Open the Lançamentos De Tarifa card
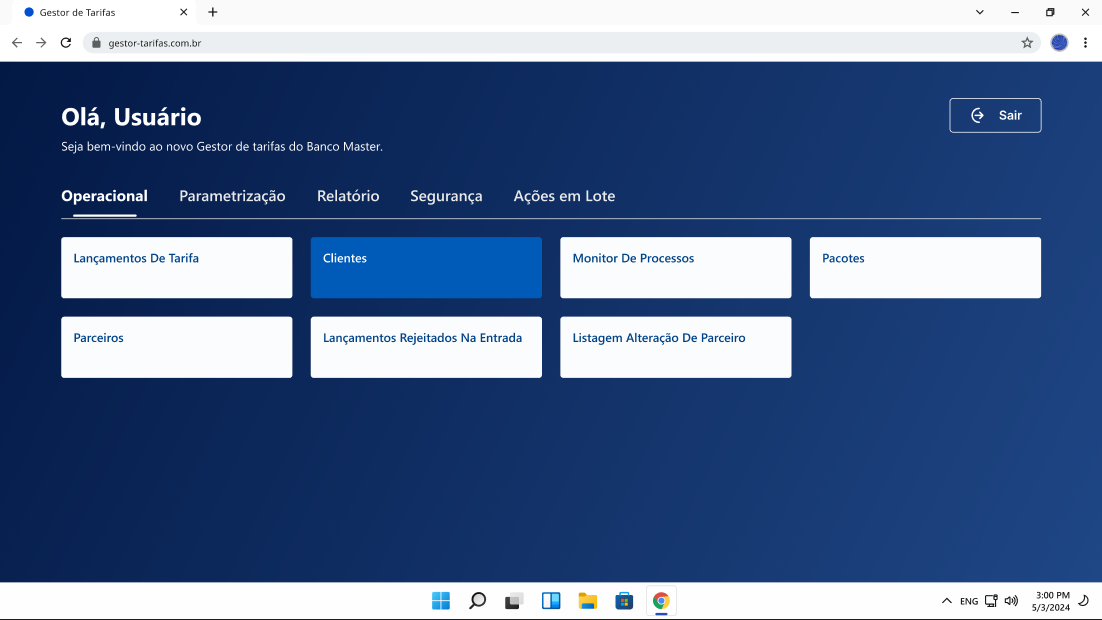 [176, 267]
